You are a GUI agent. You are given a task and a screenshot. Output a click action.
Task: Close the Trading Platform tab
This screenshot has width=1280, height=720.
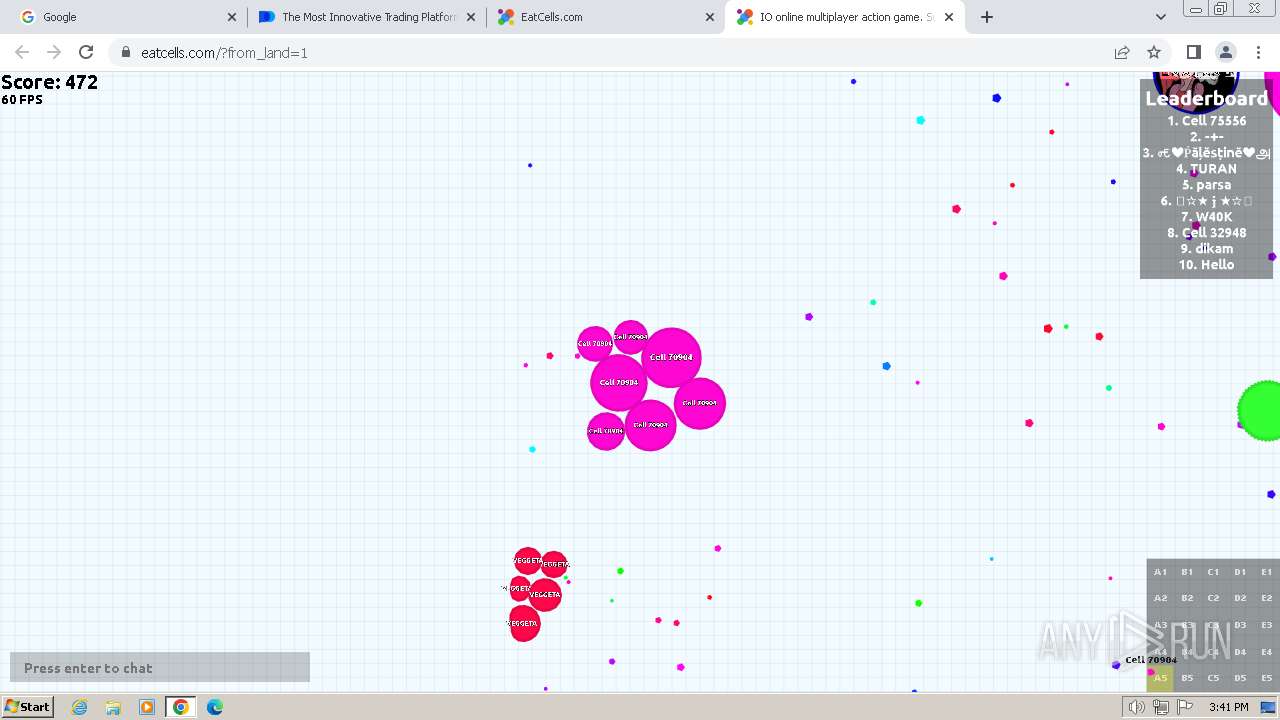(x=471, y=17)
